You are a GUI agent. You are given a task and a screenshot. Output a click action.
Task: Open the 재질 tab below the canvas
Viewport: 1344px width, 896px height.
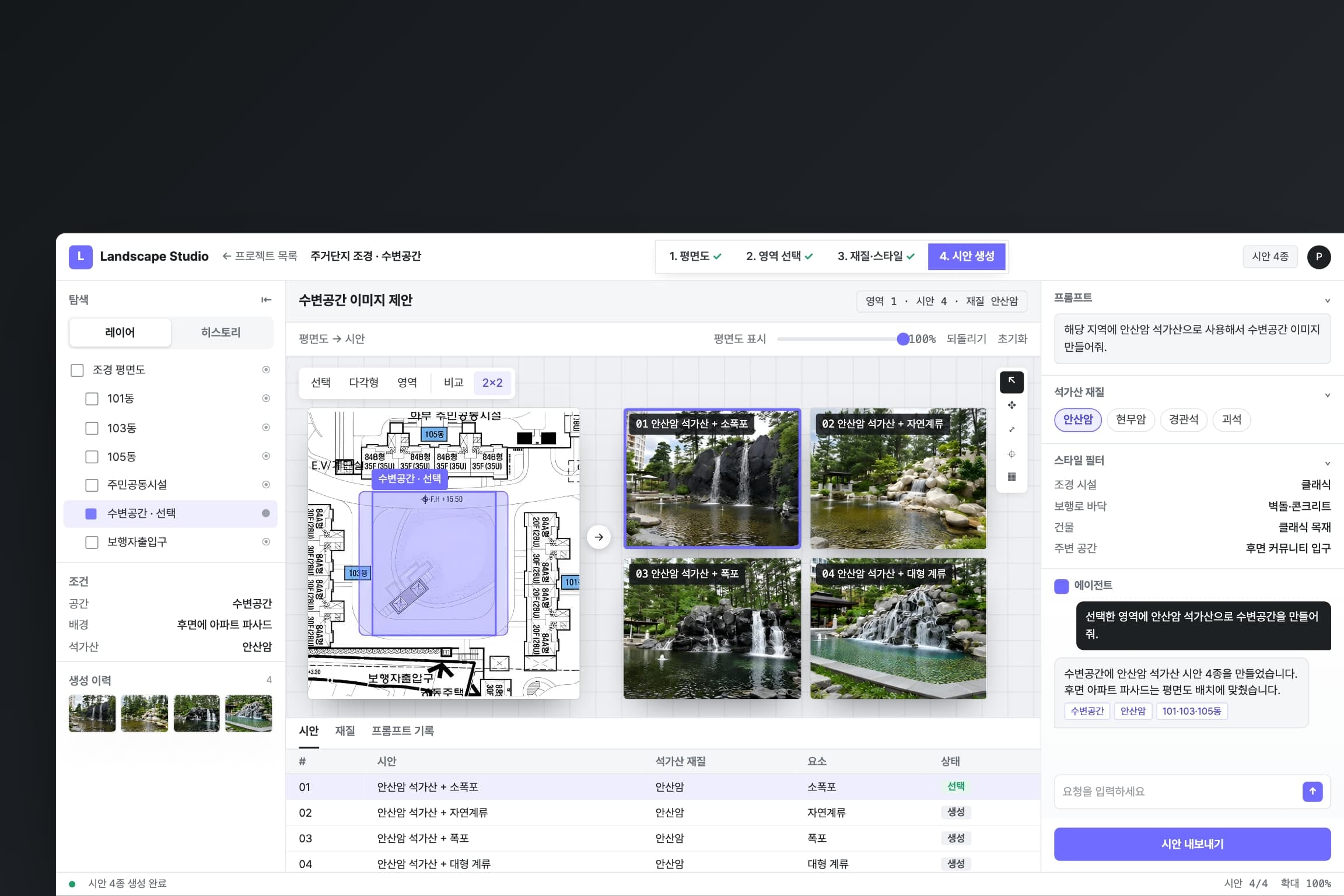[345, 730]
